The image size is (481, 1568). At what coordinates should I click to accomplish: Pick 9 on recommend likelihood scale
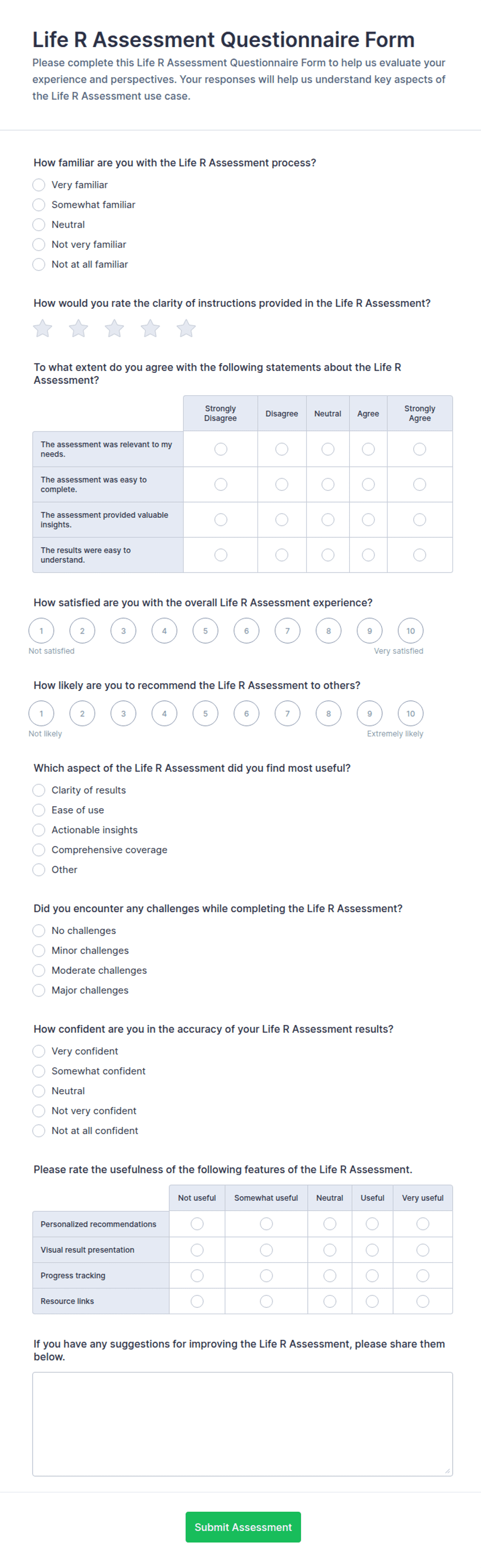point(370,713)
